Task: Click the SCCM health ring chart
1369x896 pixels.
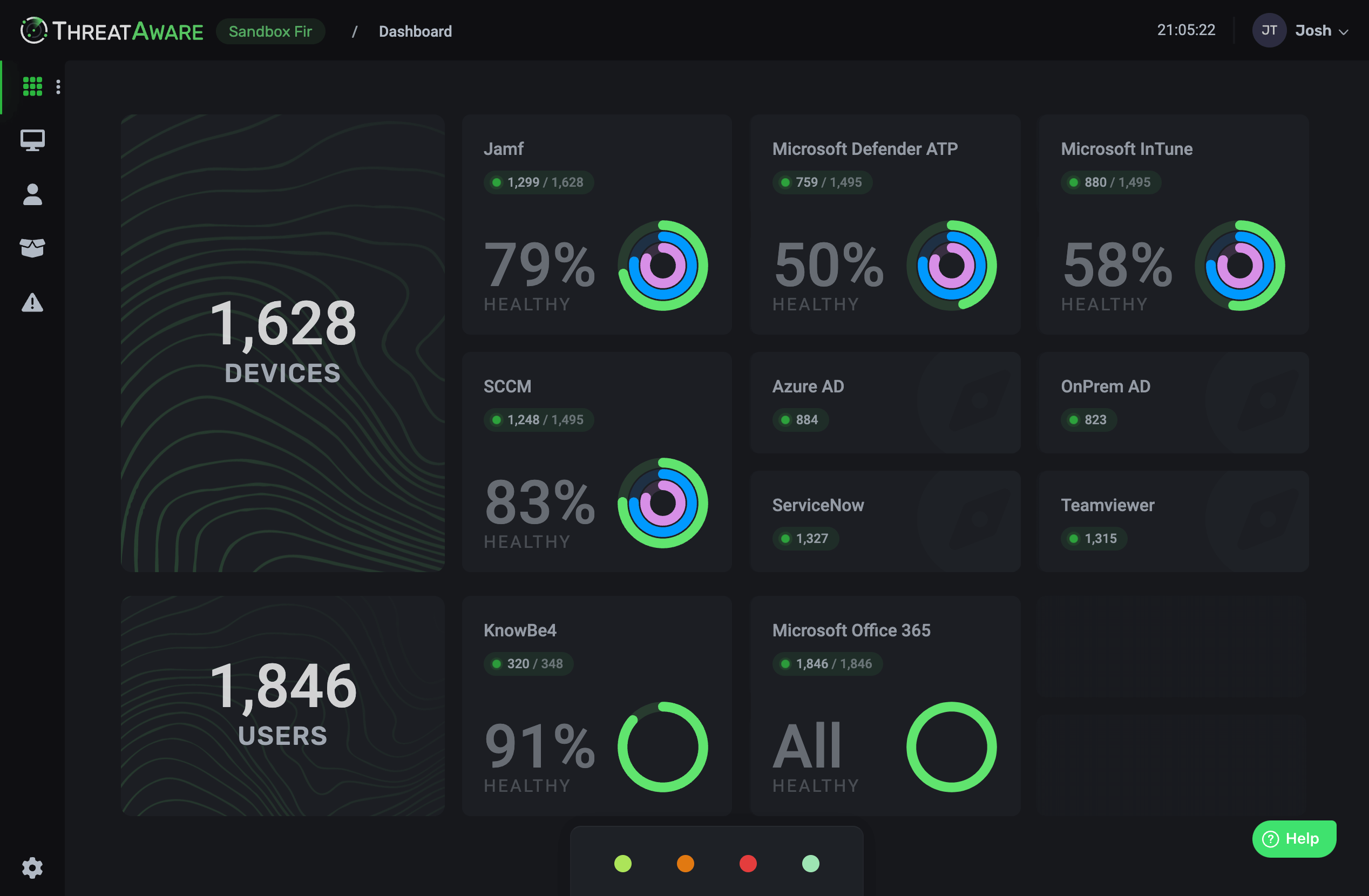Action: [663, 503]
